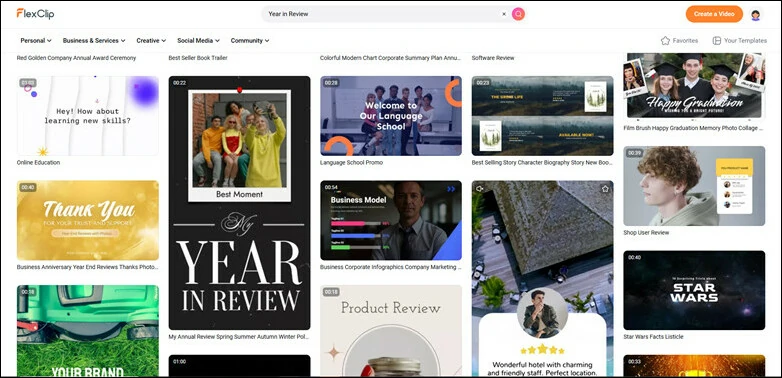Open the Best Selling Story book thumbnail
The width and height of the screenshot is (782, 378).
pos(543,116)
